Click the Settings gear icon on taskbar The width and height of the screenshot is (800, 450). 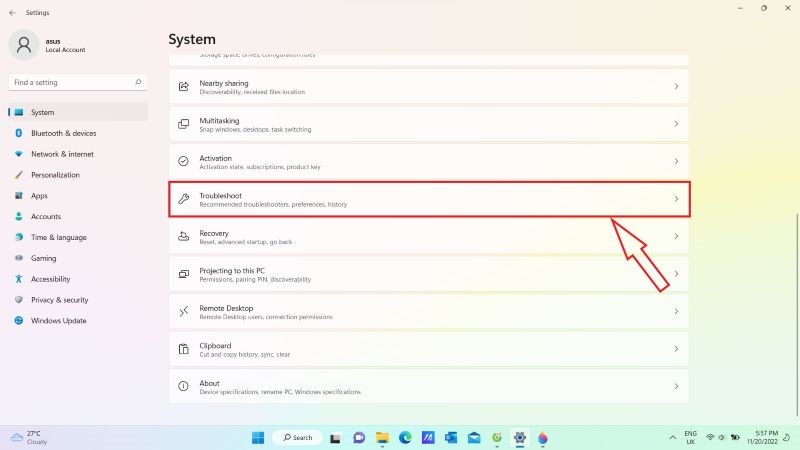coord(520,438)
